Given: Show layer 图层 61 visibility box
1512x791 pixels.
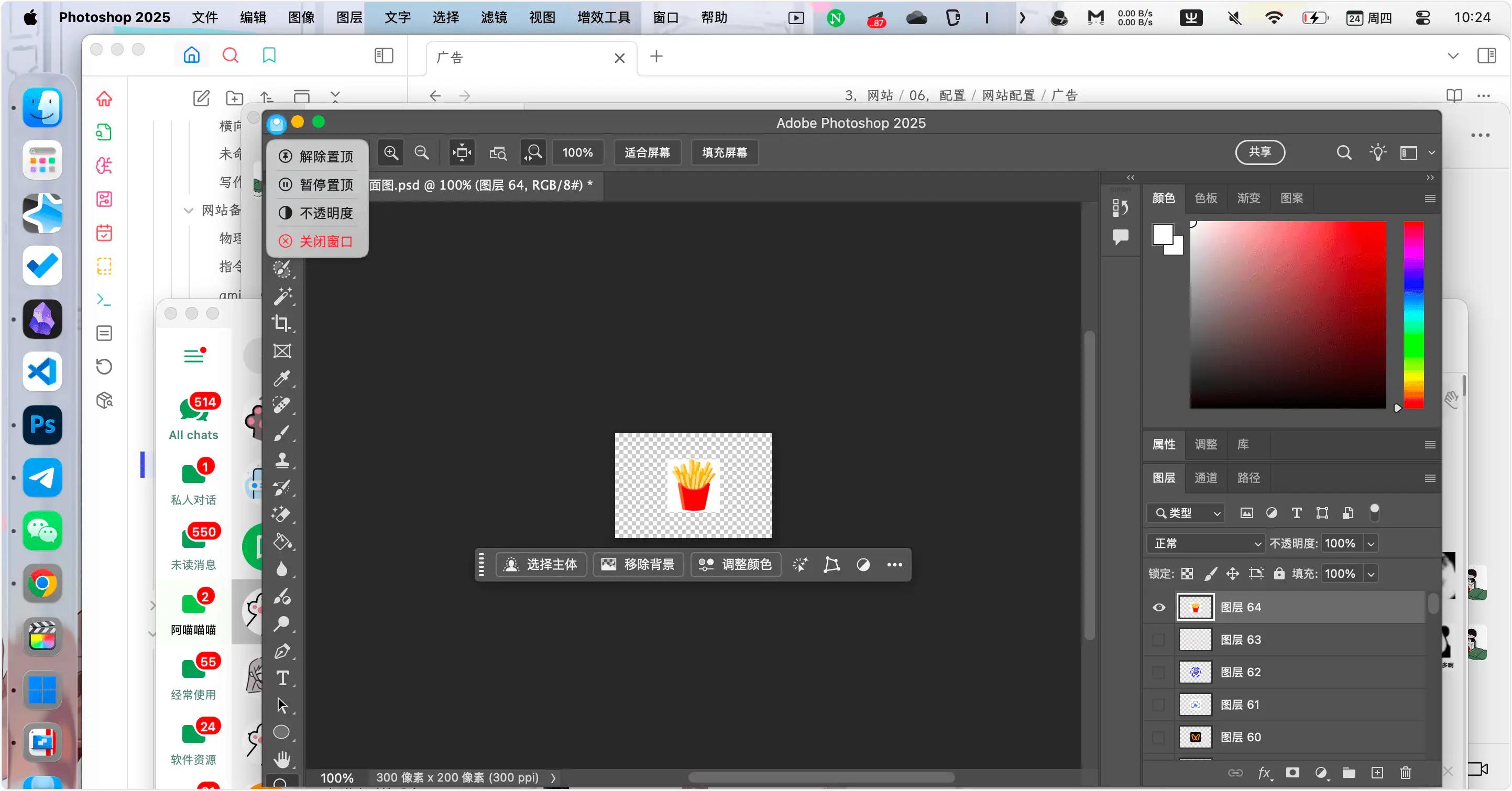Looking at the screenshot, I should (1159, 705).
